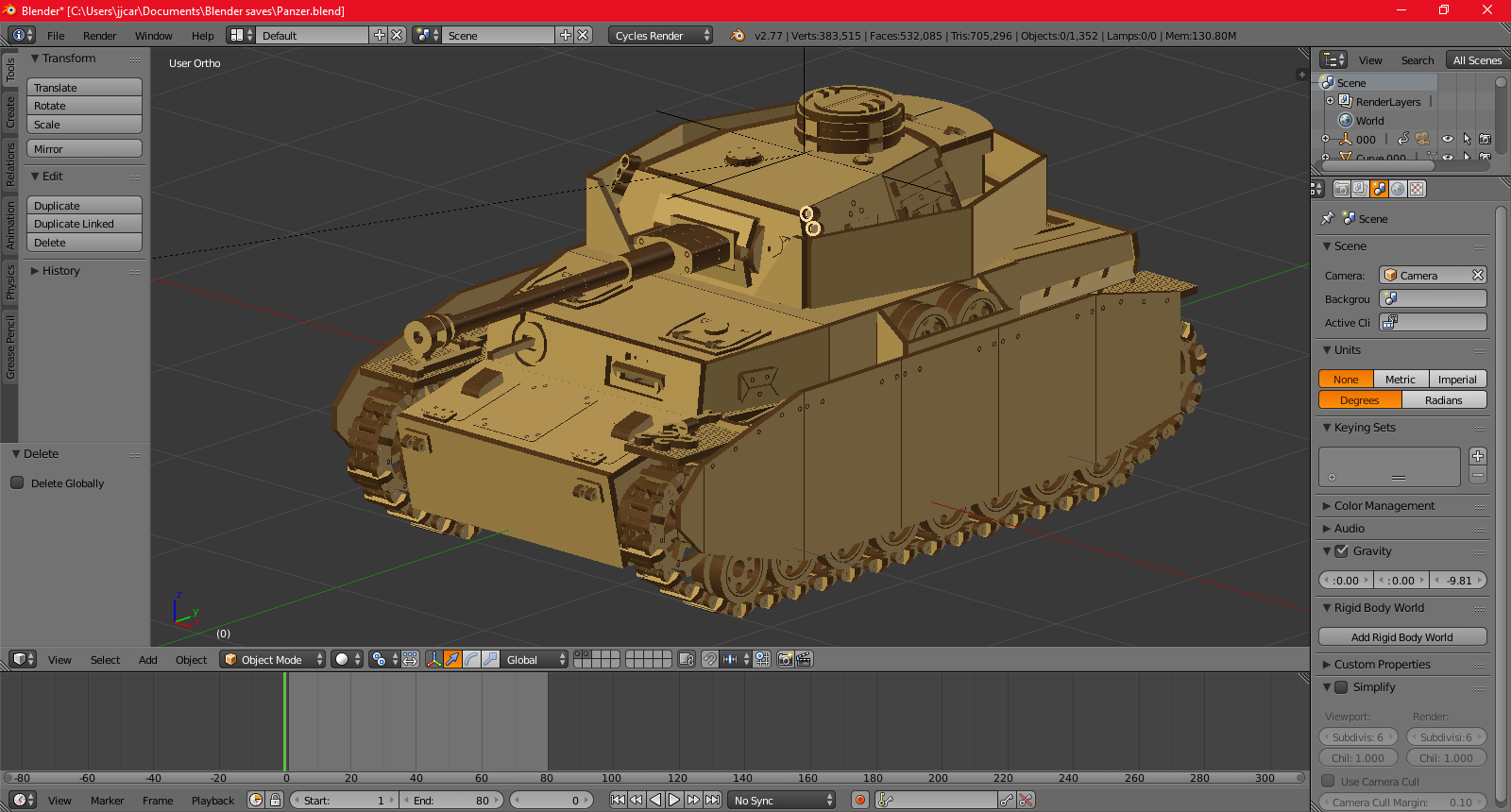Click the add keying set plus button
The image size is (1511, 812).
click(x=1478, y=456)
